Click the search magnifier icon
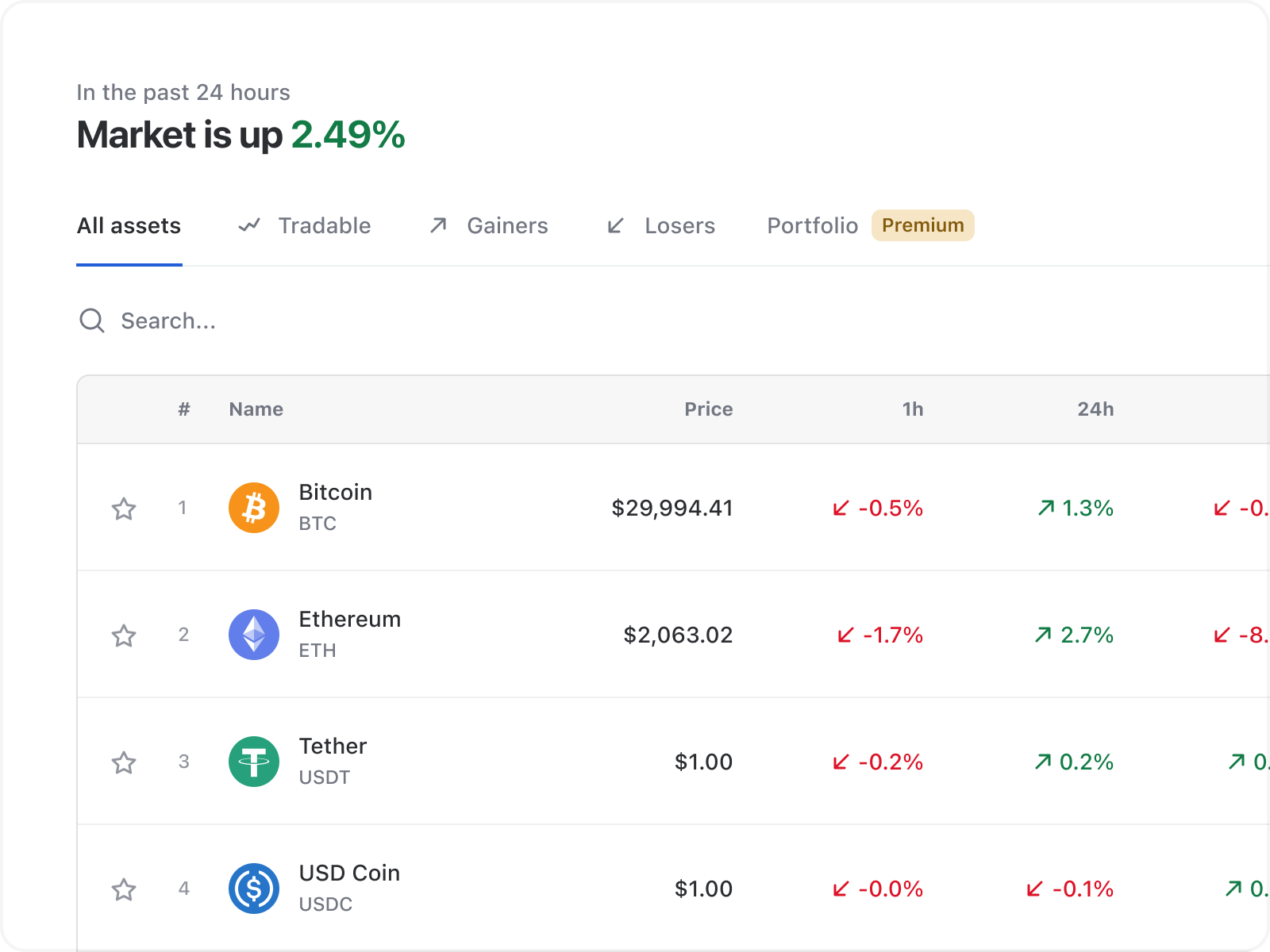Viewport: 1270px width, 952px height. coord(92,321)
